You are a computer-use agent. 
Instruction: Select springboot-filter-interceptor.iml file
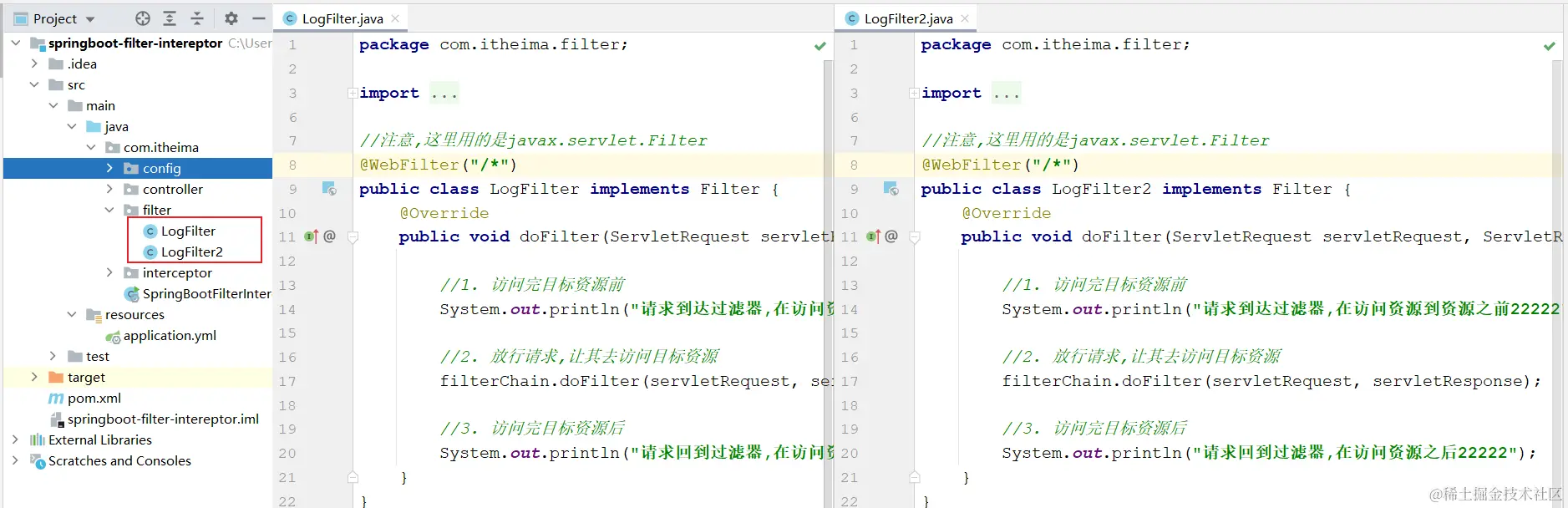point(163,419)
